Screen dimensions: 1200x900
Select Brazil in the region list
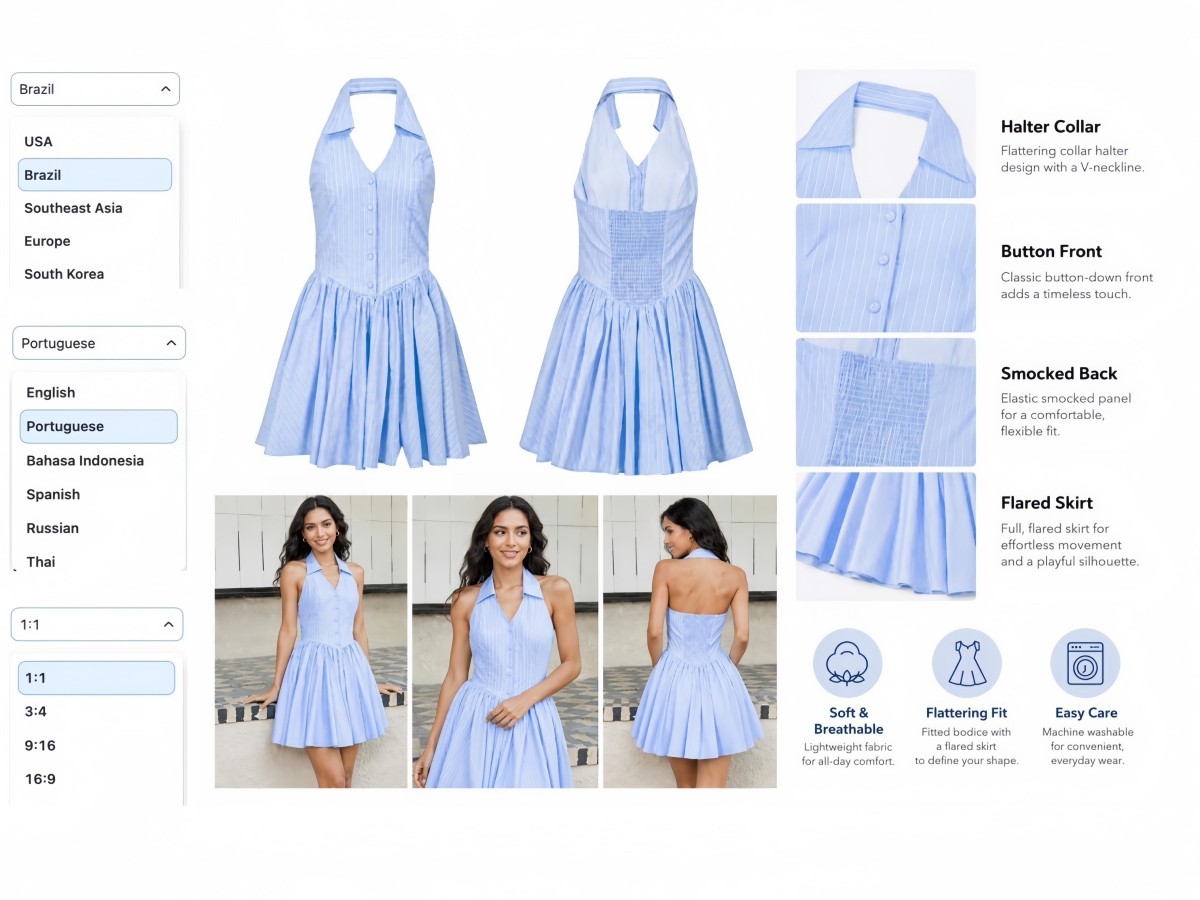[x=95, y=174]
